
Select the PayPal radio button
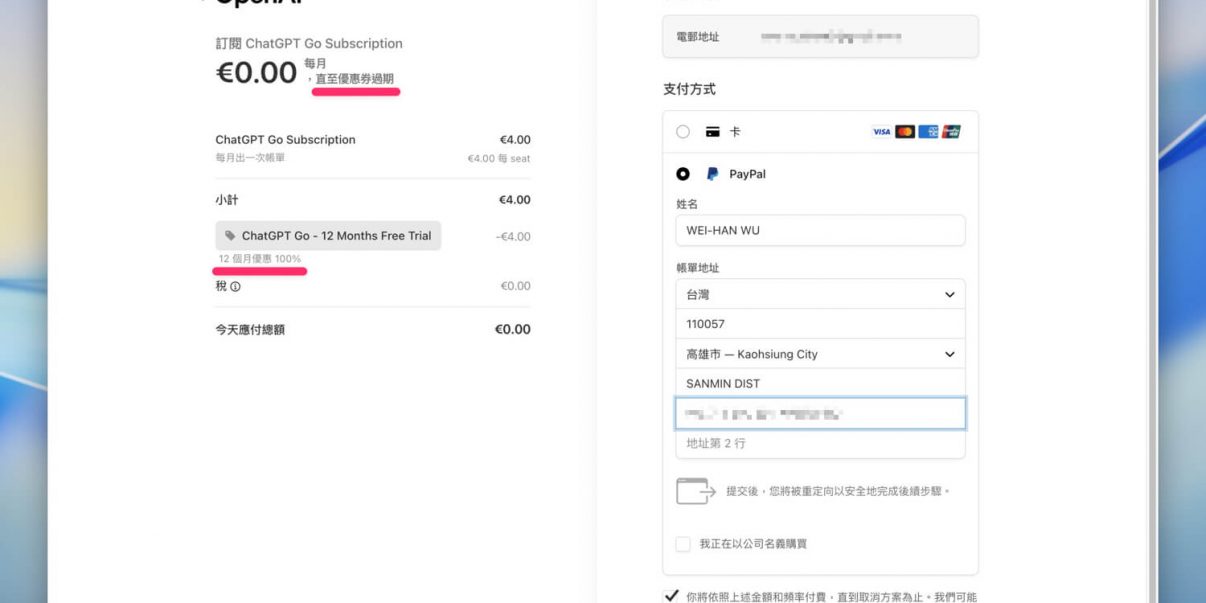pos(683,174)
